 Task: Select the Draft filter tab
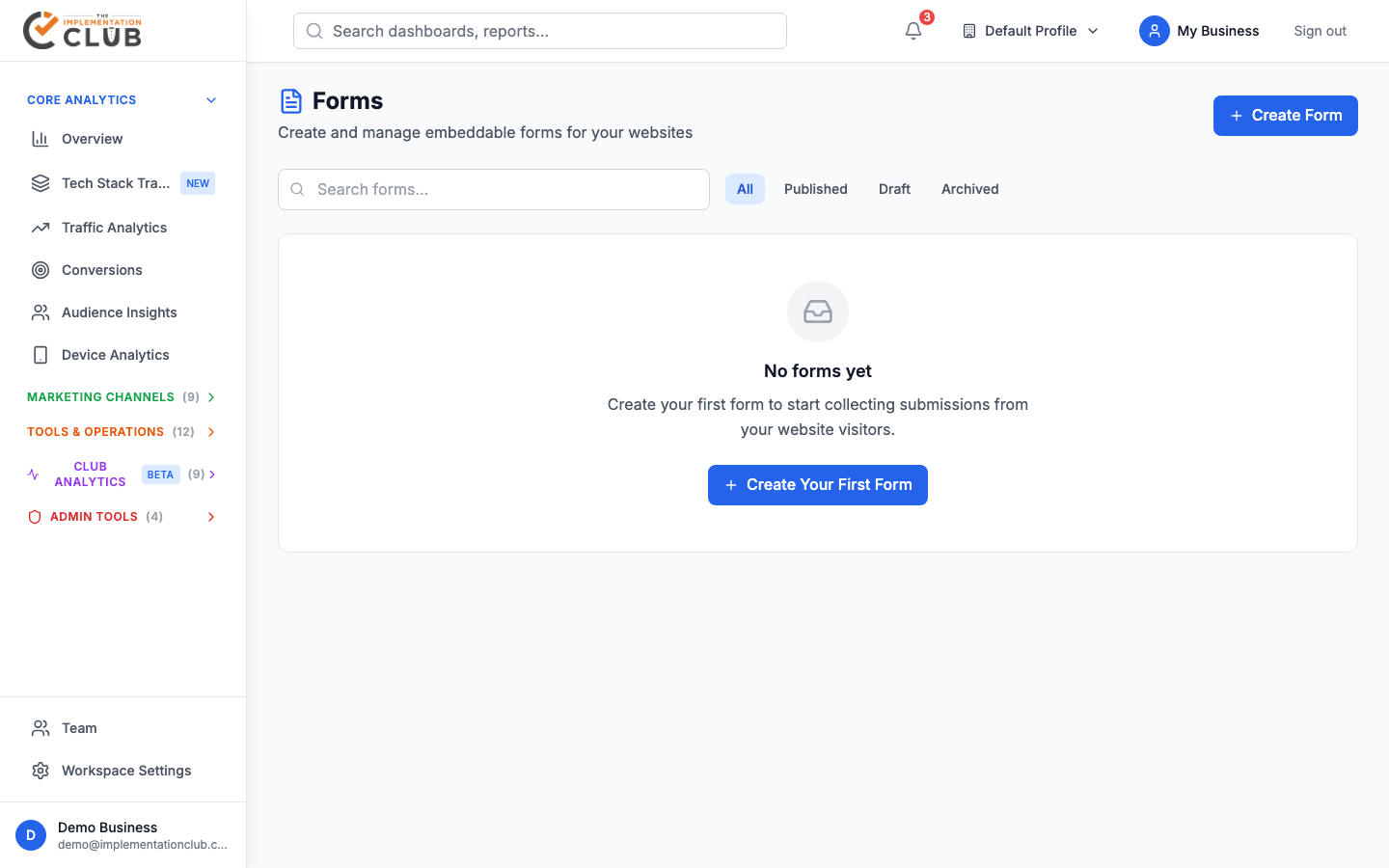coord(893,189)
